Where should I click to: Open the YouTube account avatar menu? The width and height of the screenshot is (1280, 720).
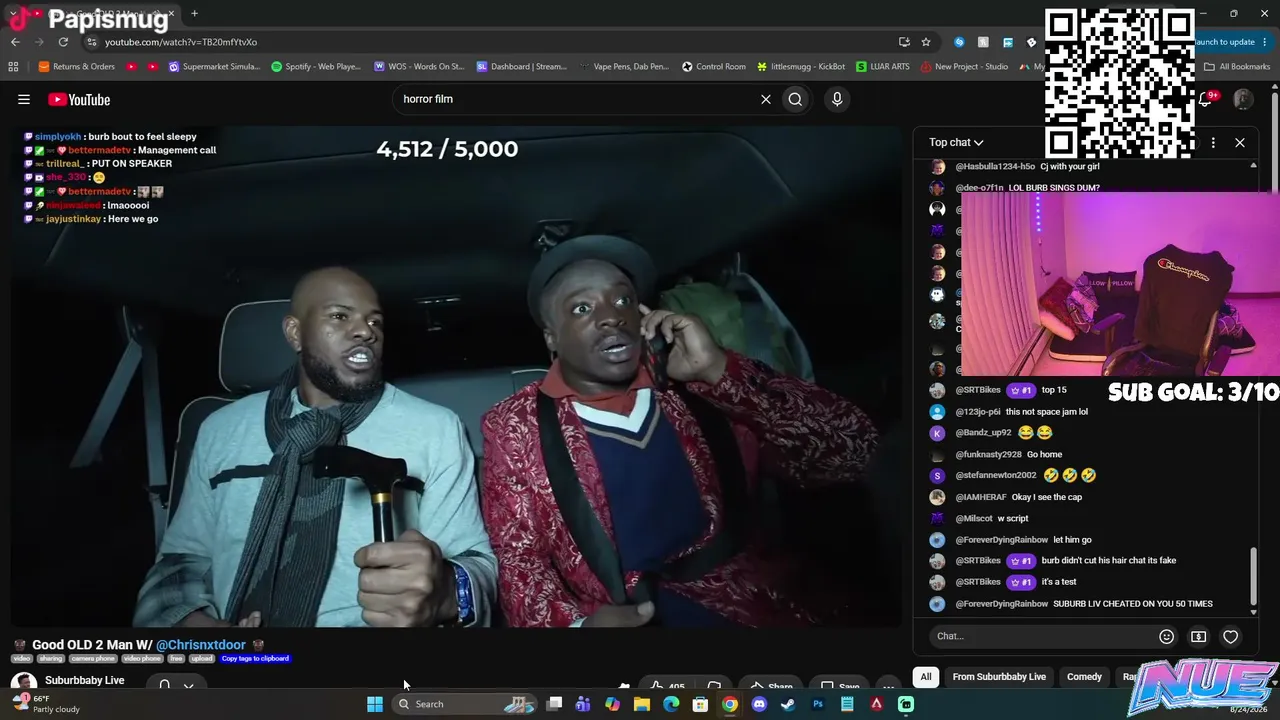[x=1243, y=99]
